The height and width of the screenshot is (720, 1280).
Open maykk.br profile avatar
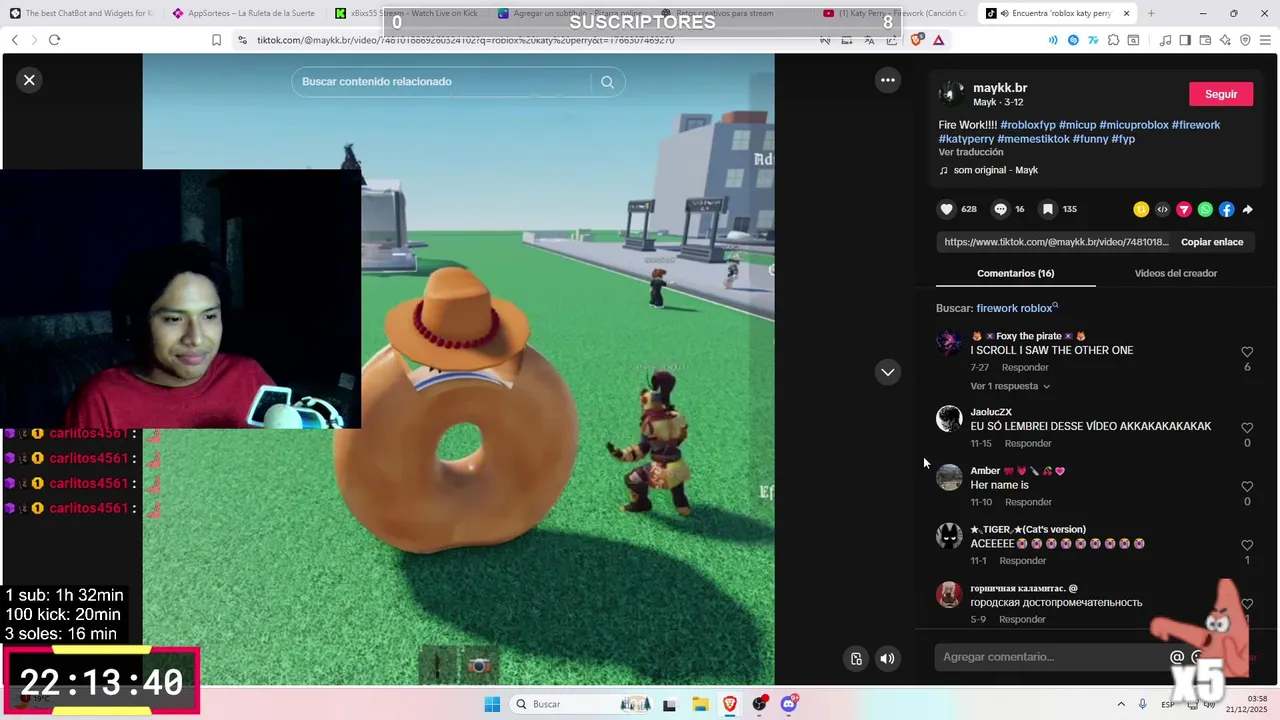[x=951, y=94]
